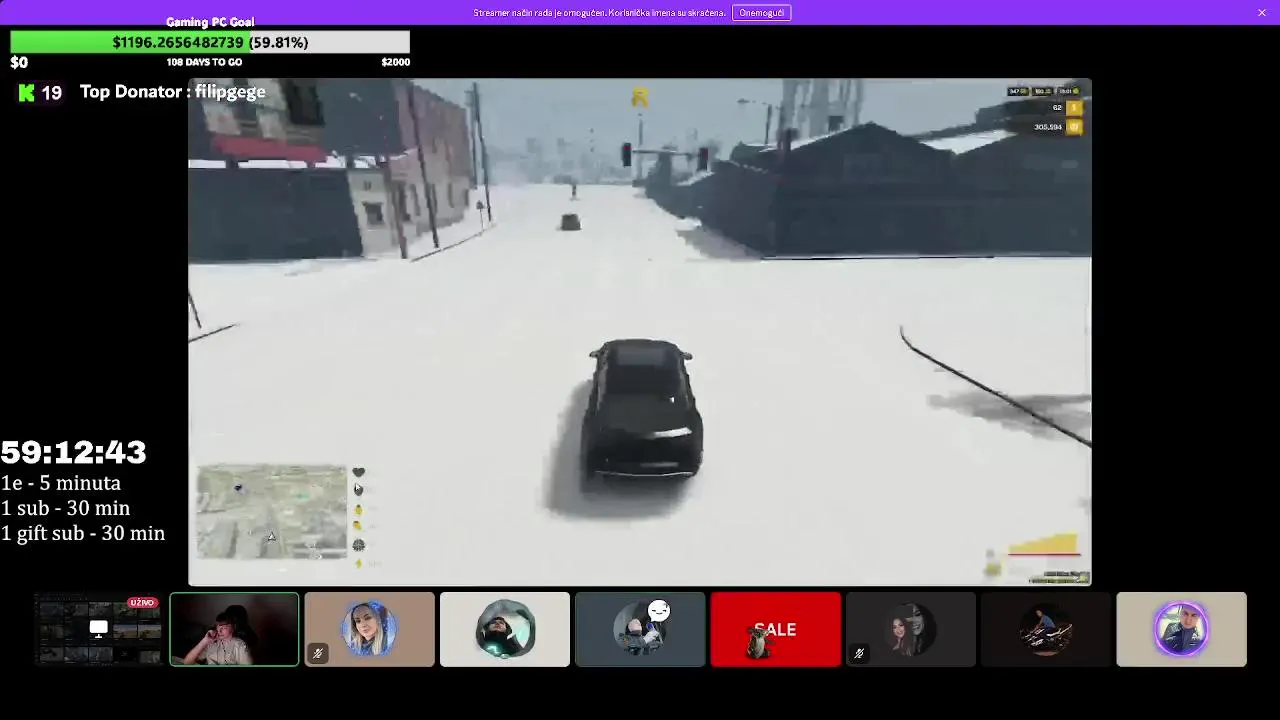Click the screen share monitor icon on stream tile
This screenshot has height=720, width=1280.
pos(98,629)
